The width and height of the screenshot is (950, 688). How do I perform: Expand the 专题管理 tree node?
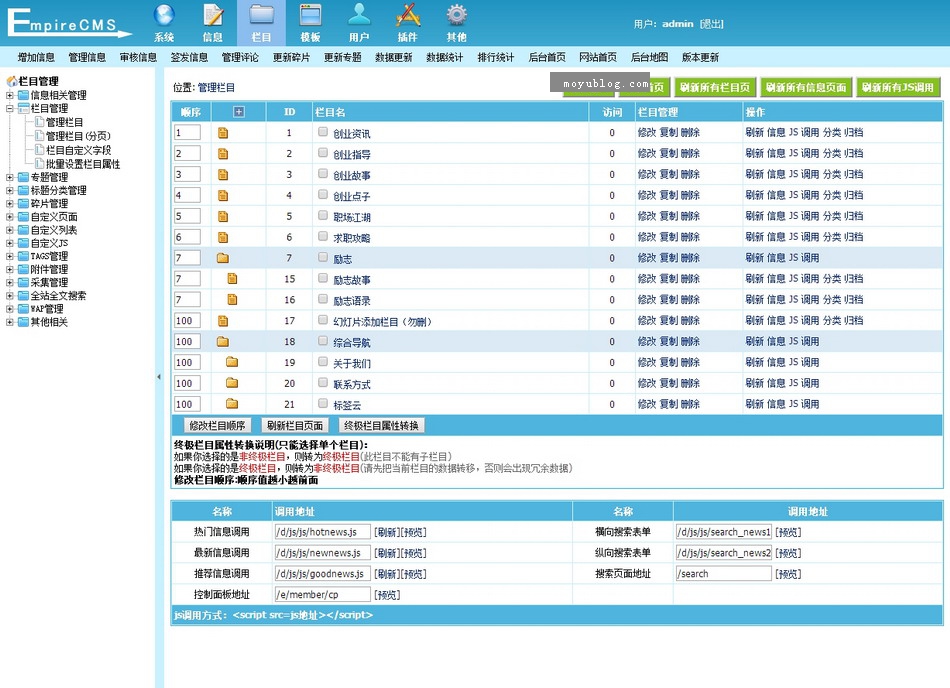(x=10, y=177)
